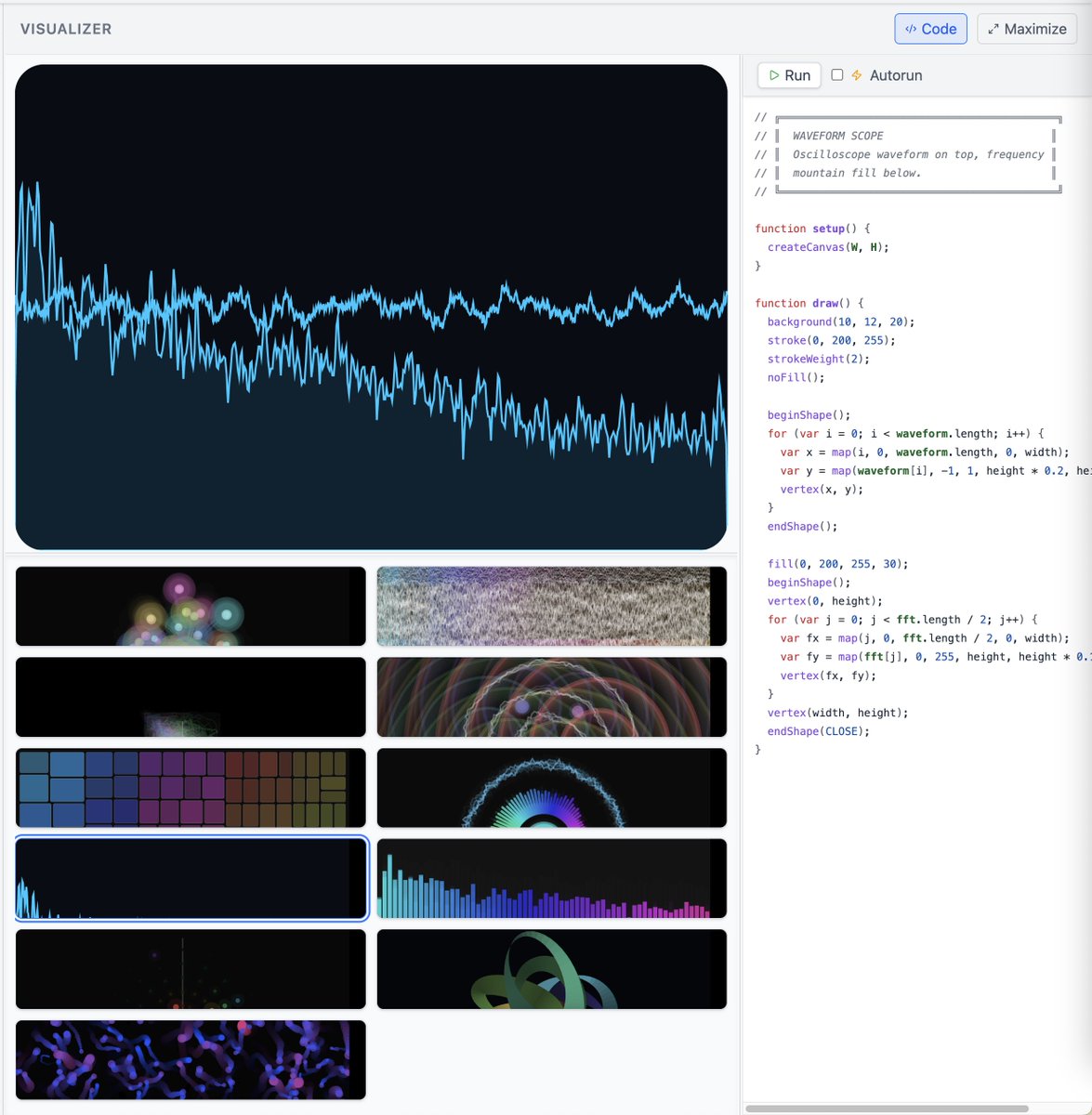Viewport: 1092px width, 1115px height.
Task: Select the green twisted ribbon thumbnail
Action: pos(552,969)
